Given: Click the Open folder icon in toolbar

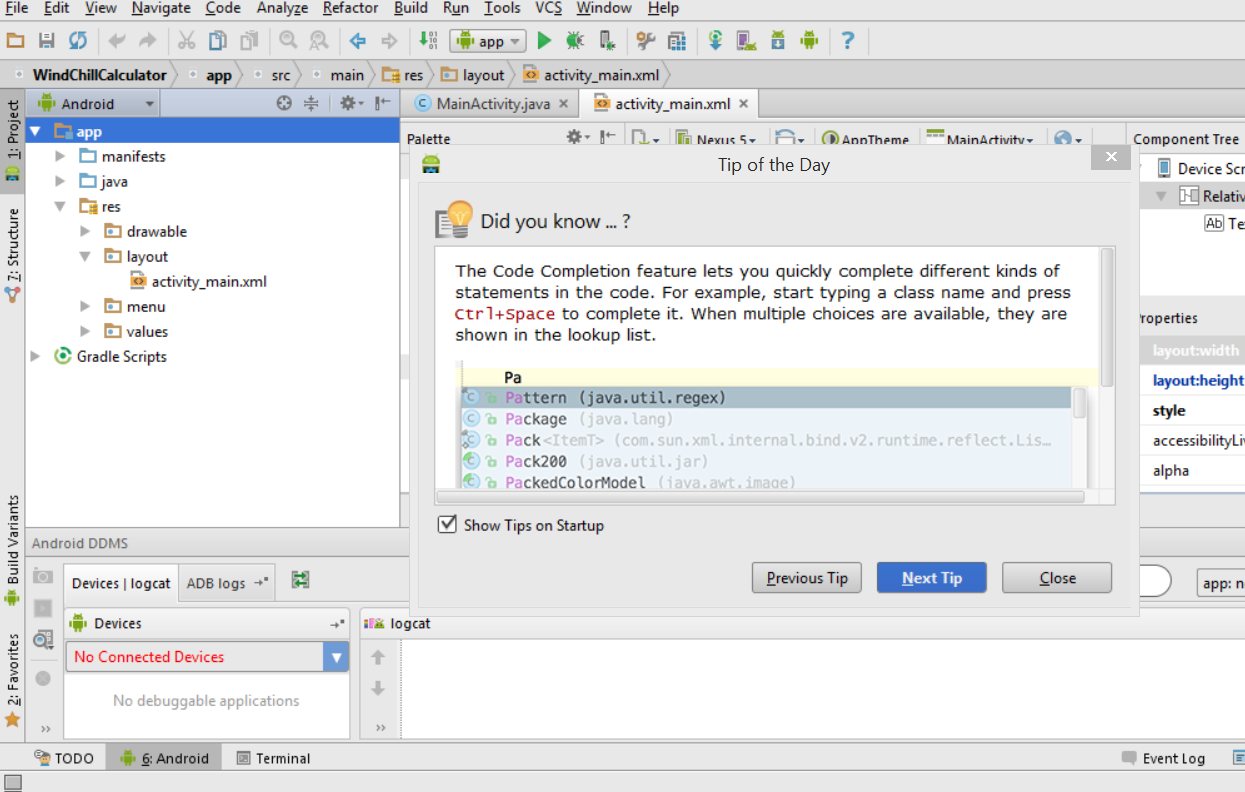Looking at the screenshot, I should (x=16, y=41).
